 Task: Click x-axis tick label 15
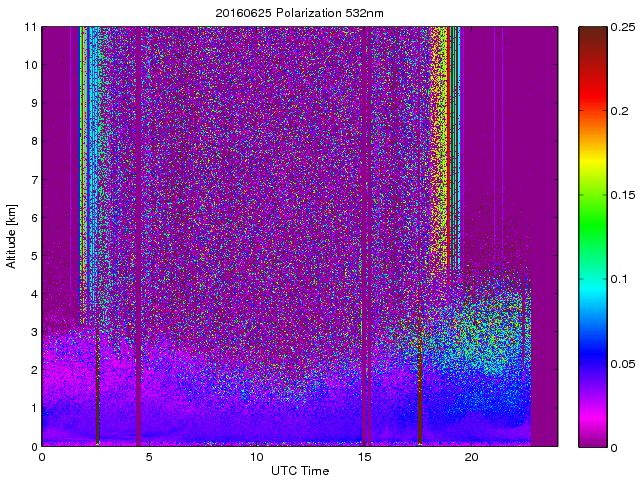point(364,457)
